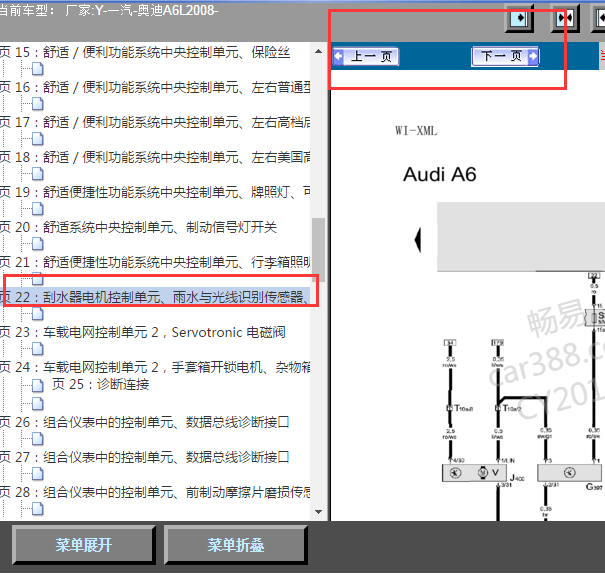Select tree item 页 16 左右普通
605x578 pixels.
coord(155,87)
